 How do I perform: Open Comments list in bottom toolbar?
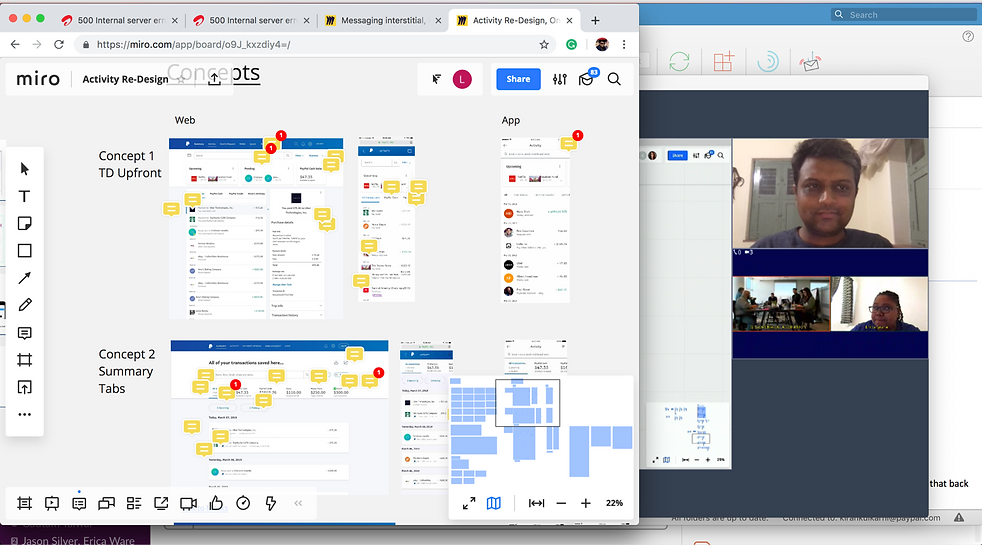pyautogui.click(x=79, y=503)
